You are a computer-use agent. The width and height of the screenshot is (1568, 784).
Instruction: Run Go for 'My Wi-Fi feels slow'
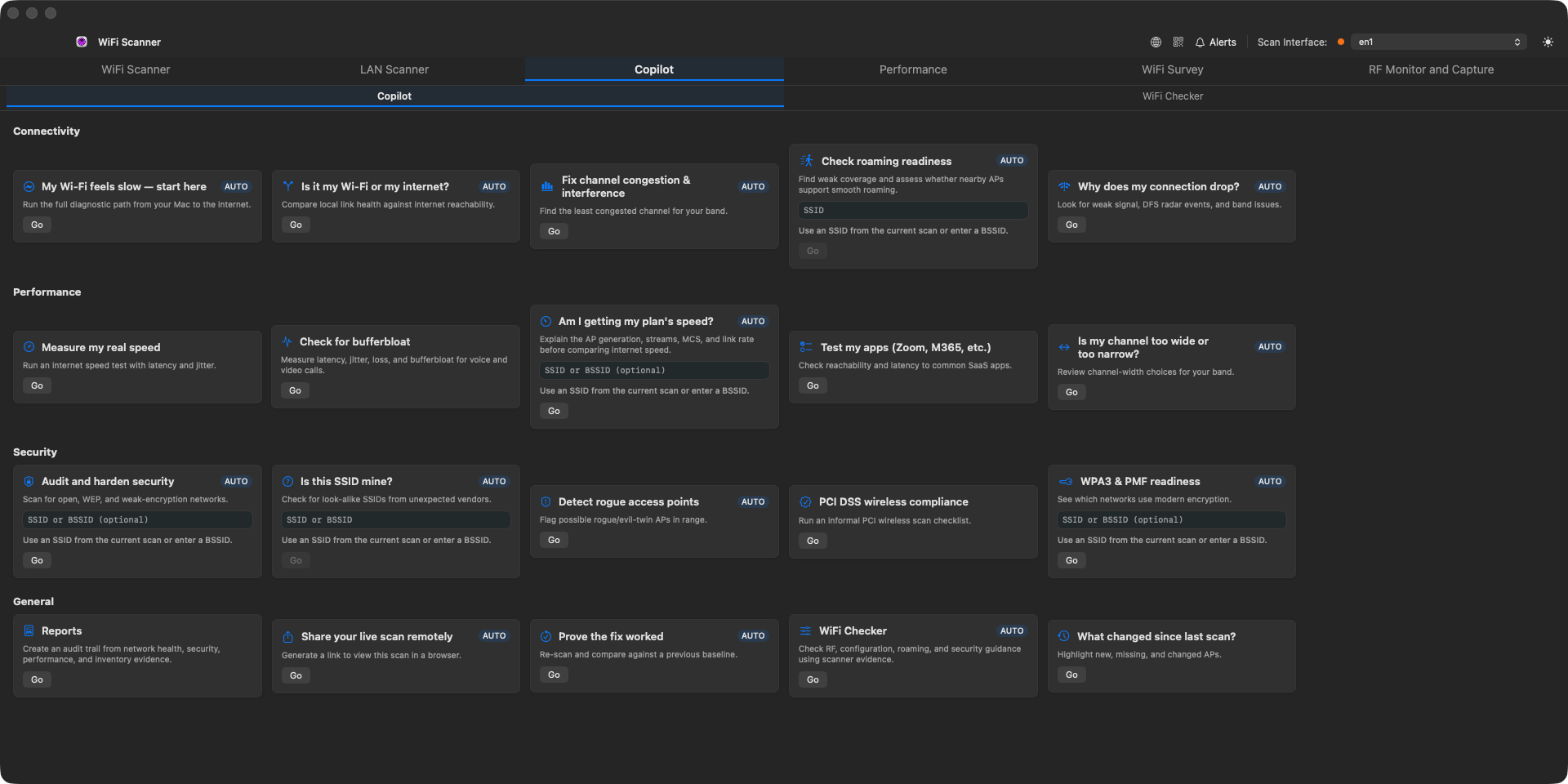[x=37, y=225]
